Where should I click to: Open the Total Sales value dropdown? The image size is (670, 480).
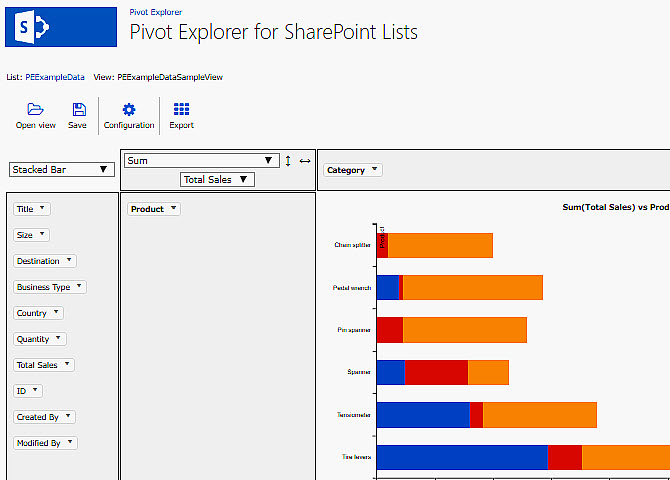pyautogui.click(x=217, y=180)
